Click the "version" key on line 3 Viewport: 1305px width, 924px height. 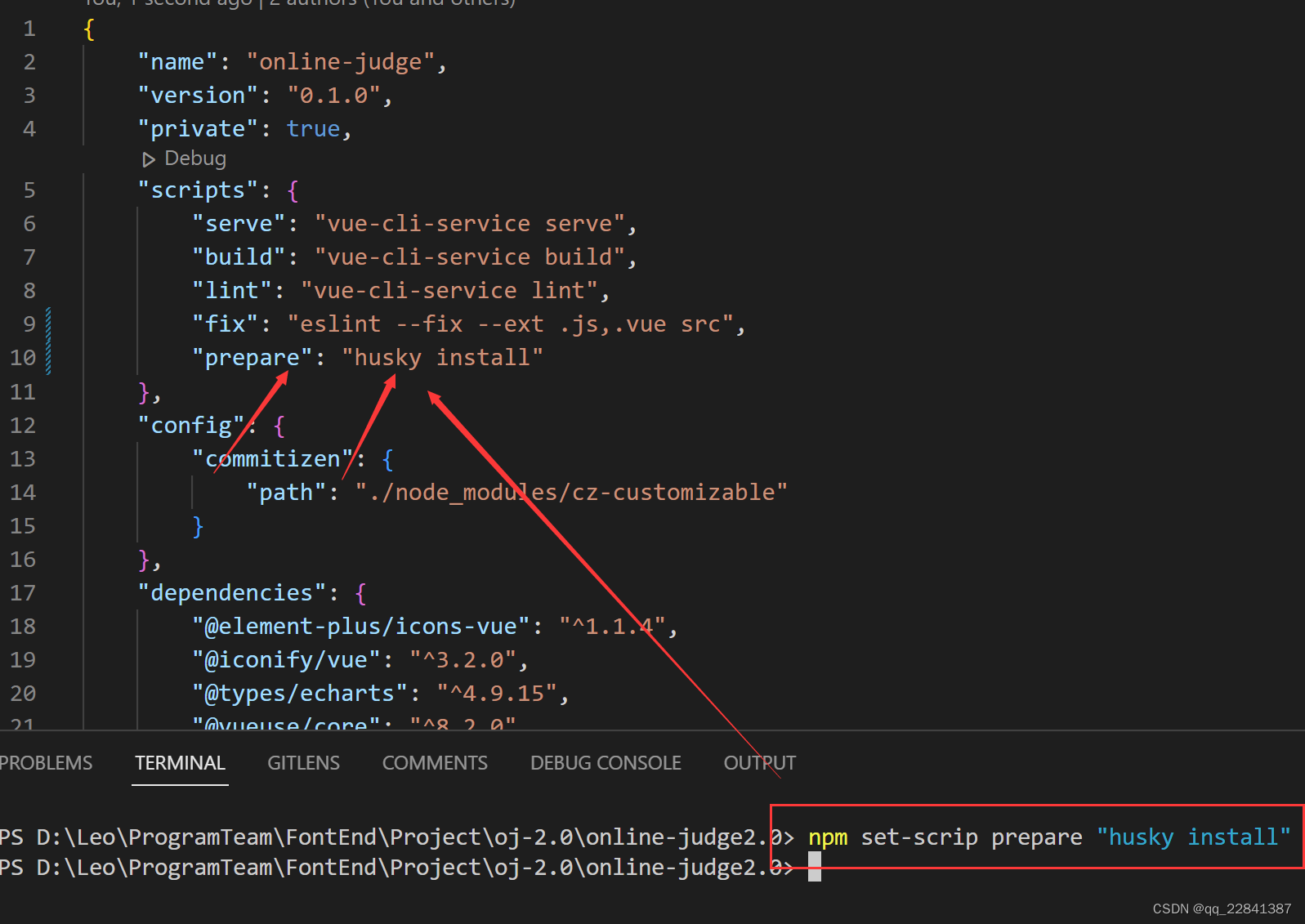[198, 96]
